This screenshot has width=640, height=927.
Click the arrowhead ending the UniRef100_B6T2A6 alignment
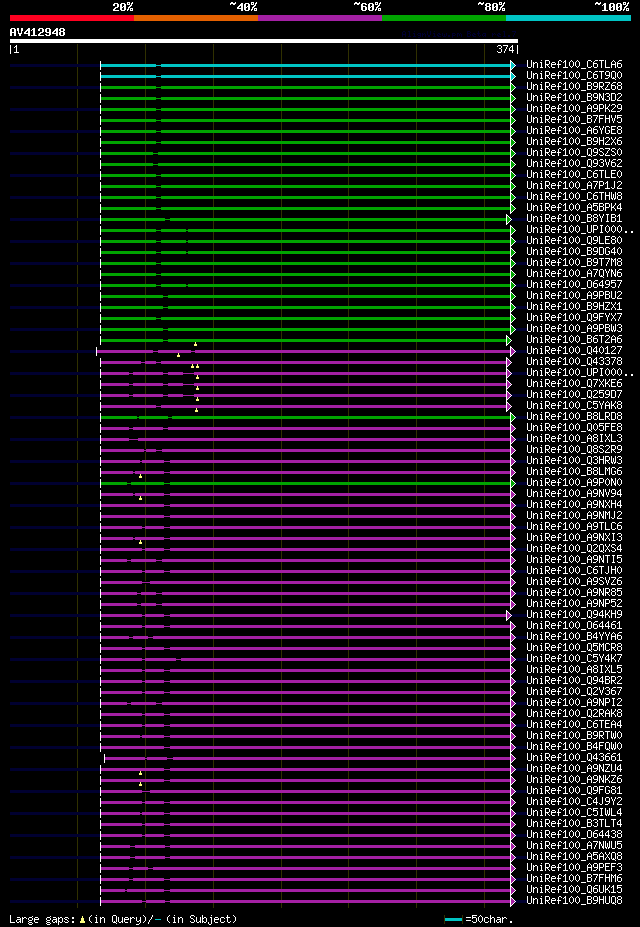(x=509, y=340)
